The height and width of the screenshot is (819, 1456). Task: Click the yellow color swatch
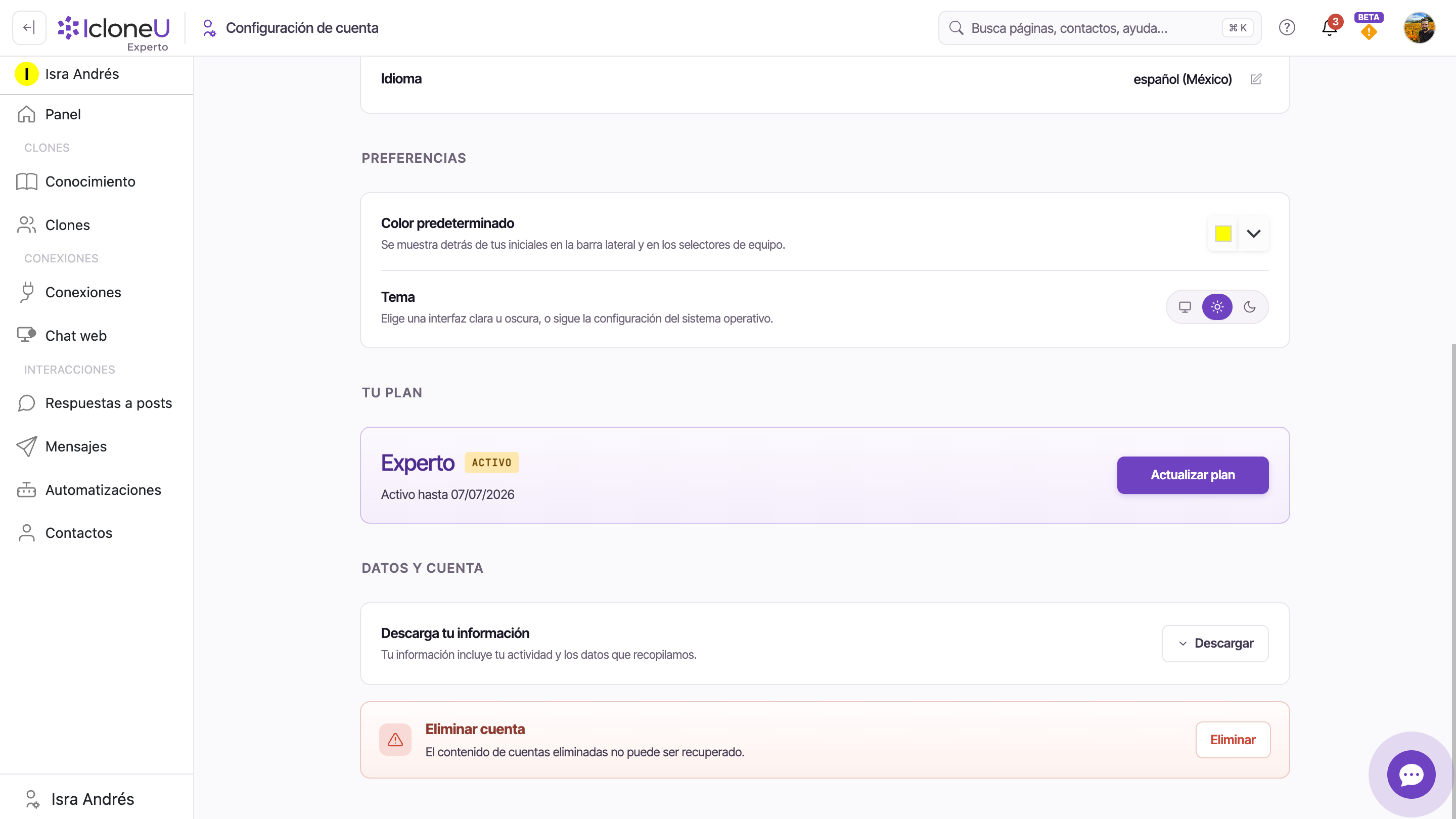[x=1223, y=234]
